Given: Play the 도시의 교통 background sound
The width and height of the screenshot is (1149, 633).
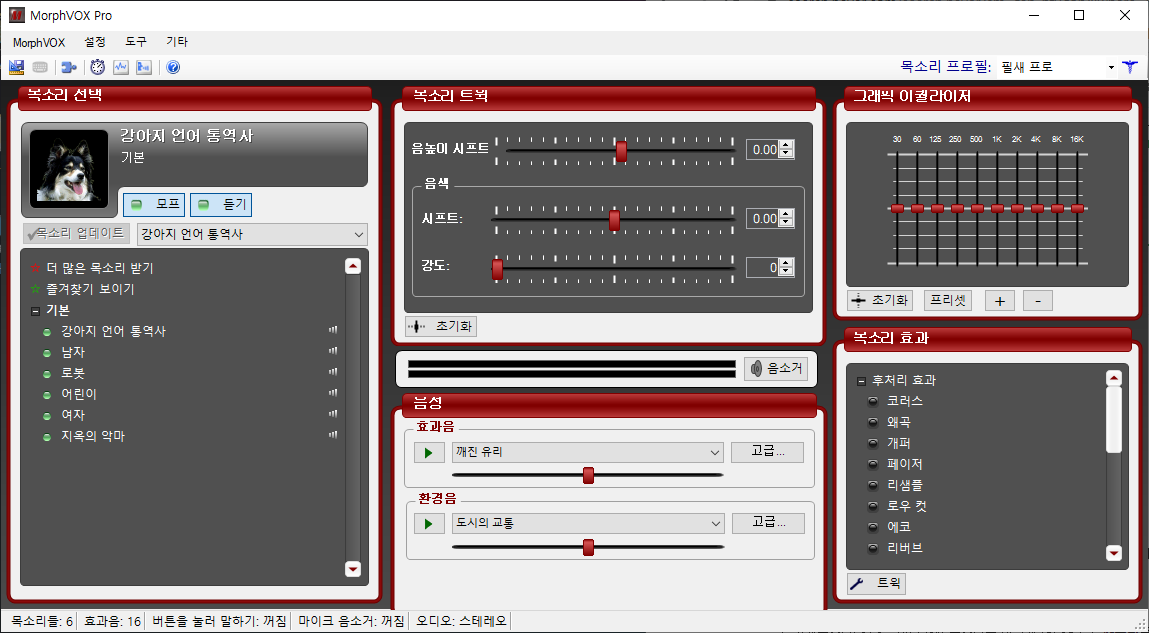Looking at the screenshot, I should 429,524.
